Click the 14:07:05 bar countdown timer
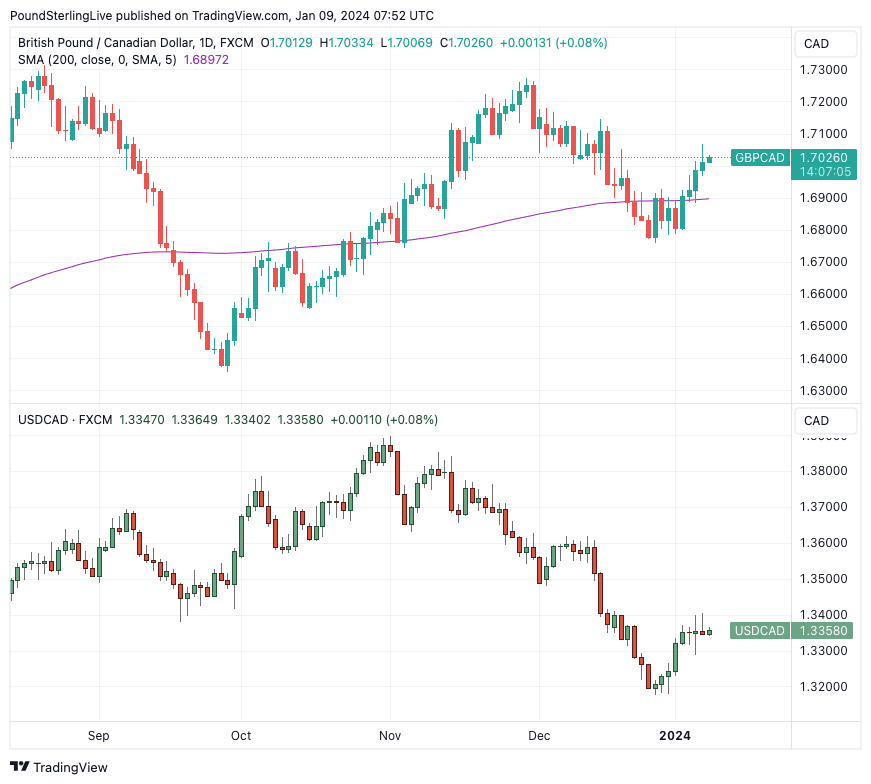 click(x=825, y=172)
